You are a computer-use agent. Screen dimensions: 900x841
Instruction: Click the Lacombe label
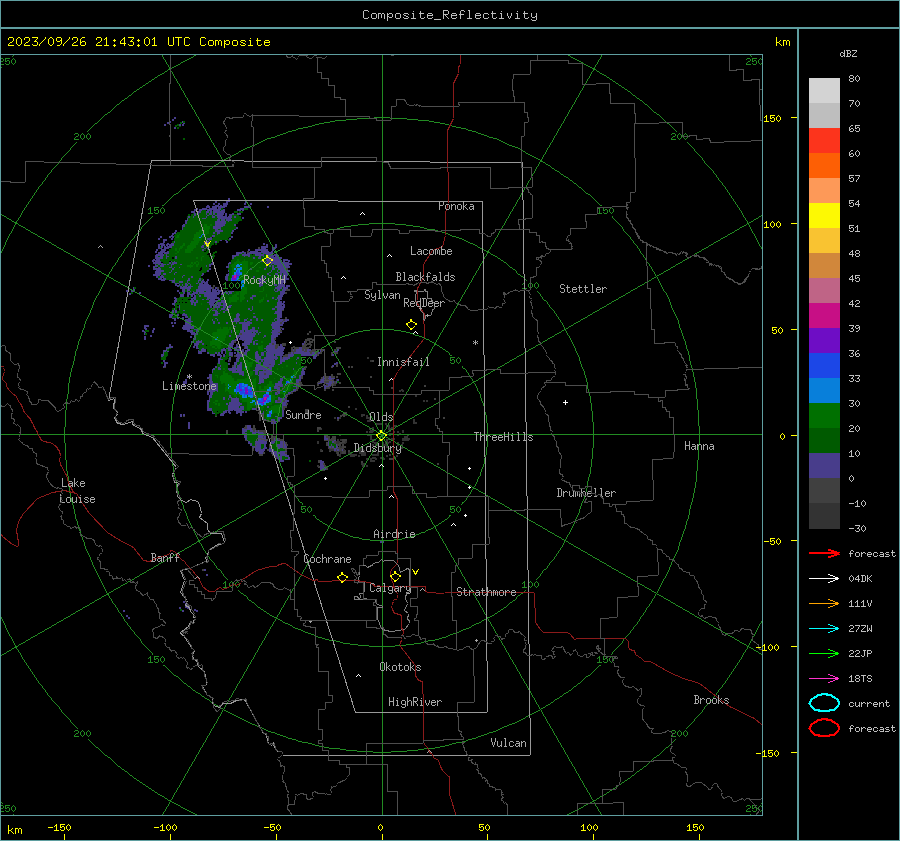tap(431, 251)
